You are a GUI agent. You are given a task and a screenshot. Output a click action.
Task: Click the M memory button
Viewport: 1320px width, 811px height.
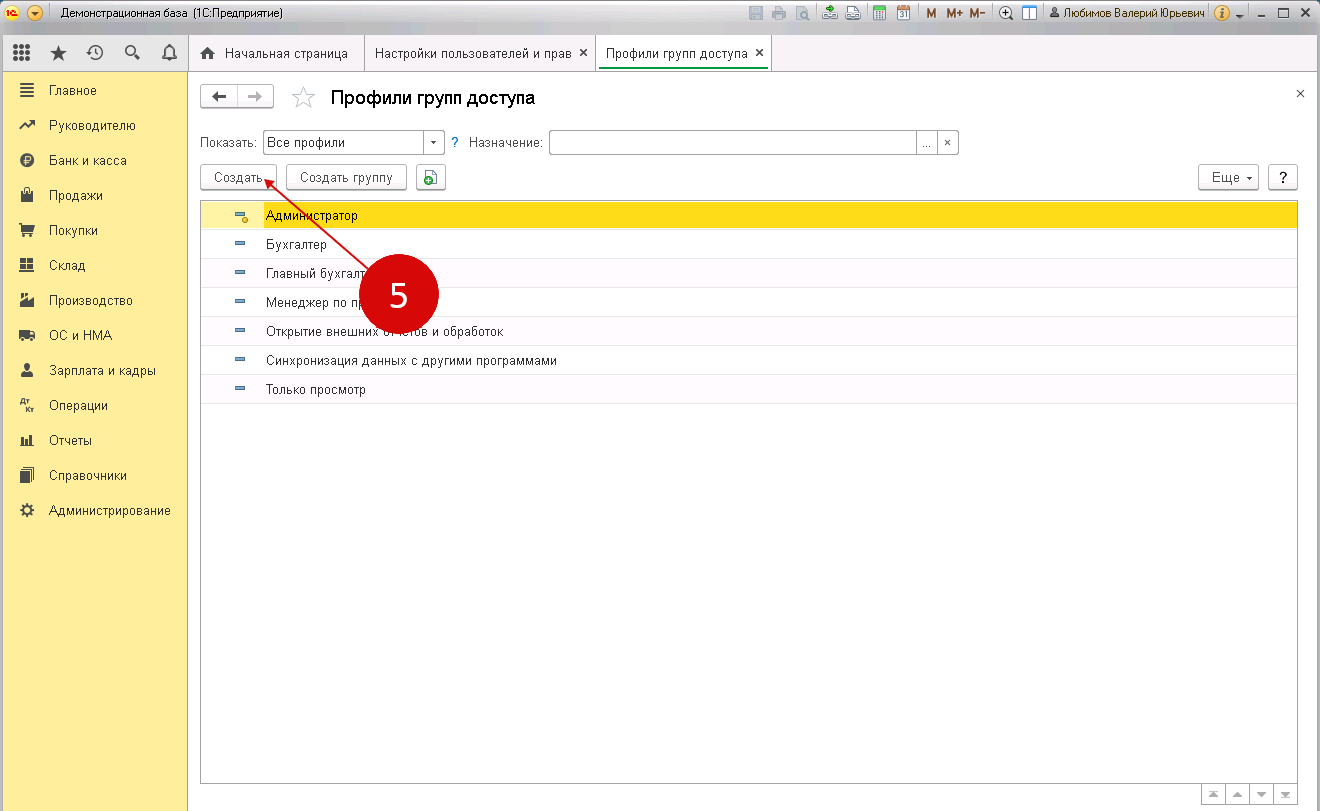click(932, 13)
